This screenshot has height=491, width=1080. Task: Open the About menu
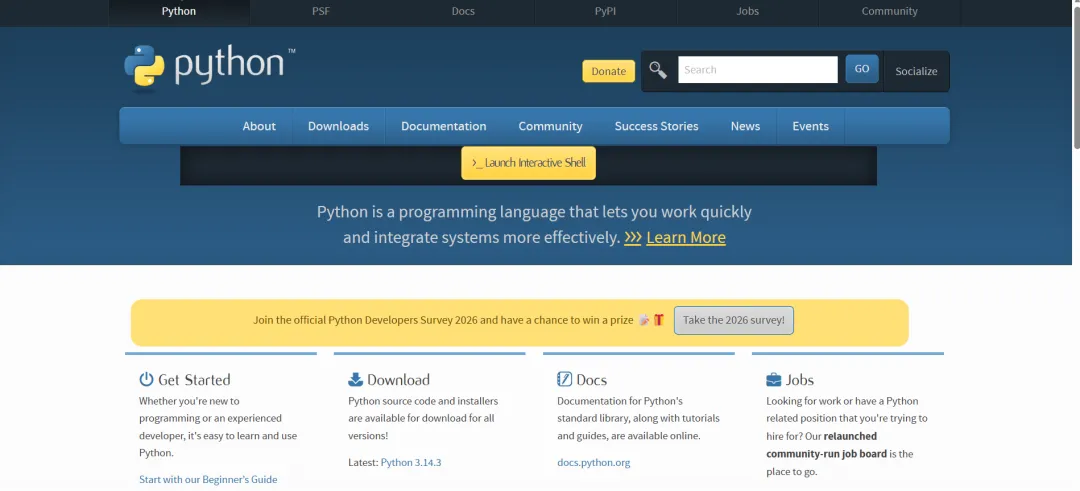click(x=259, y=126)
